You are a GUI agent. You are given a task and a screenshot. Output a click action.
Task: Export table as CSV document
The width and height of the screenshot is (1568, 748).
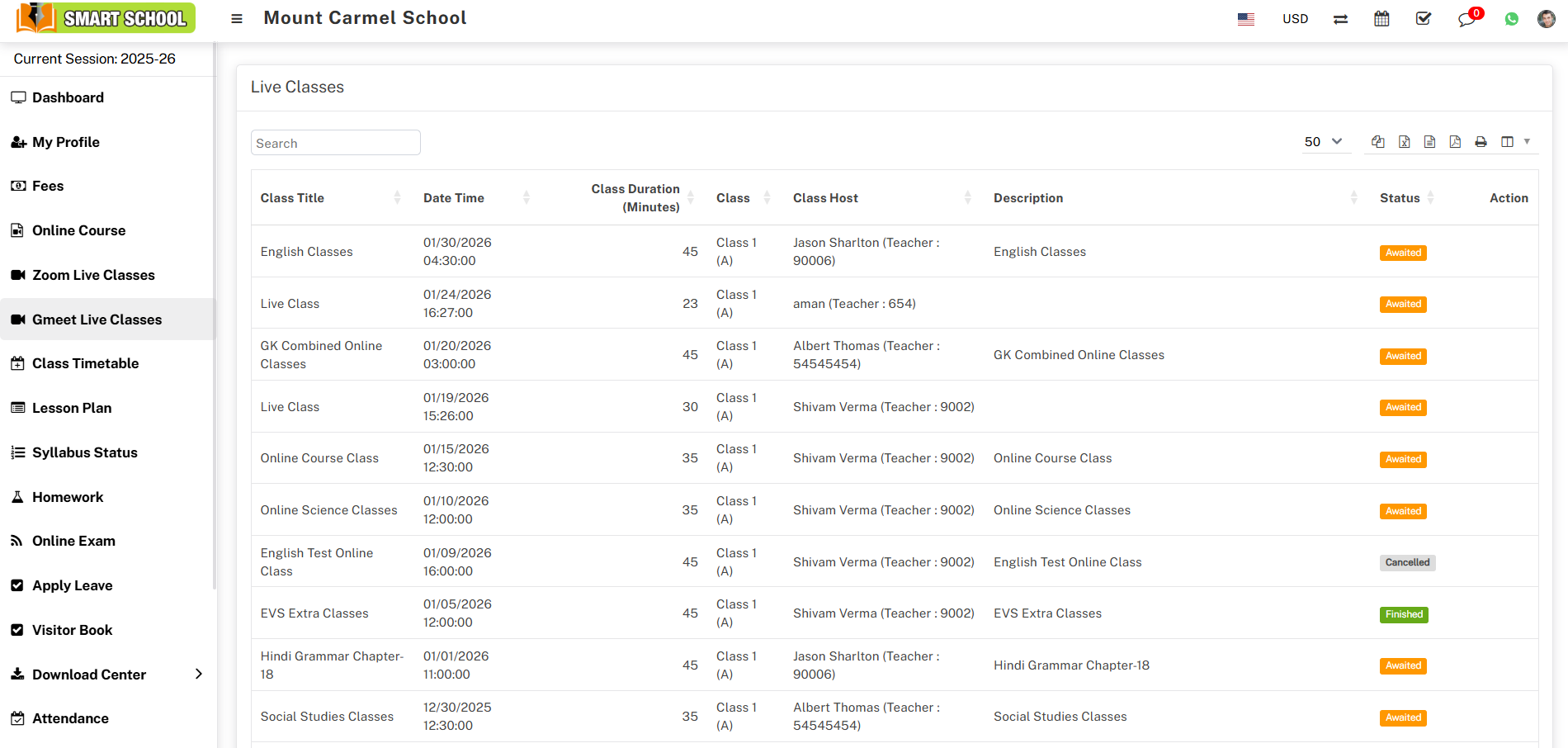tap(1429, 142)
